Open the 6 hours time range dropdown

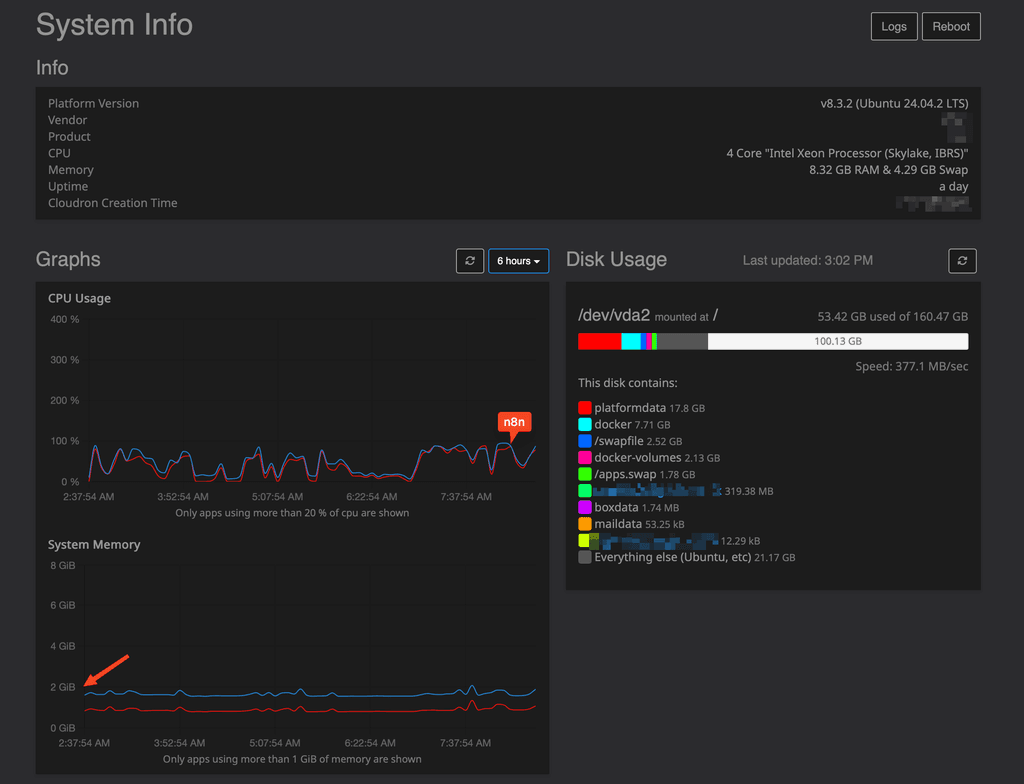519,261
